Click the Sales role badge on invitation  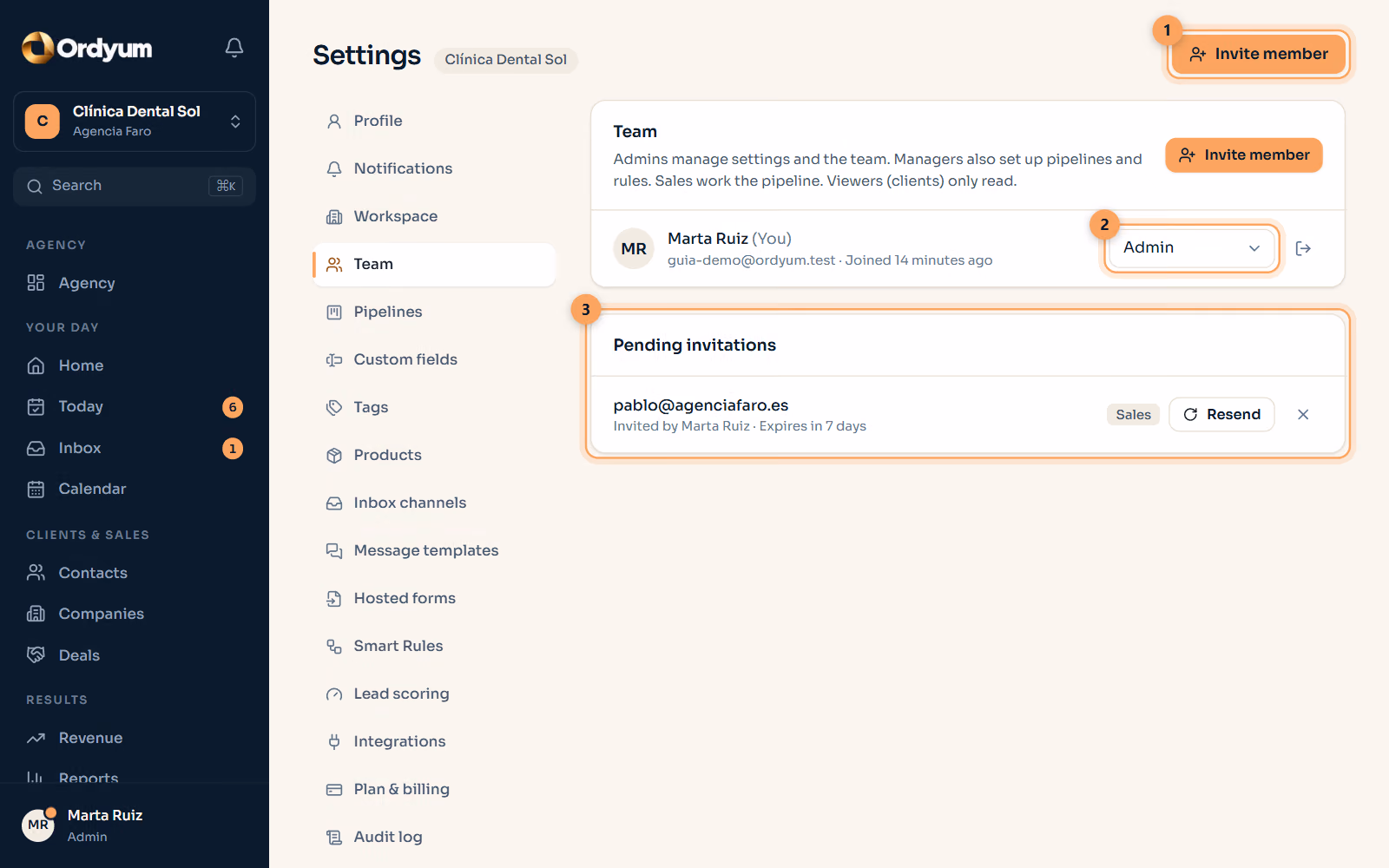coord(1133,415)
